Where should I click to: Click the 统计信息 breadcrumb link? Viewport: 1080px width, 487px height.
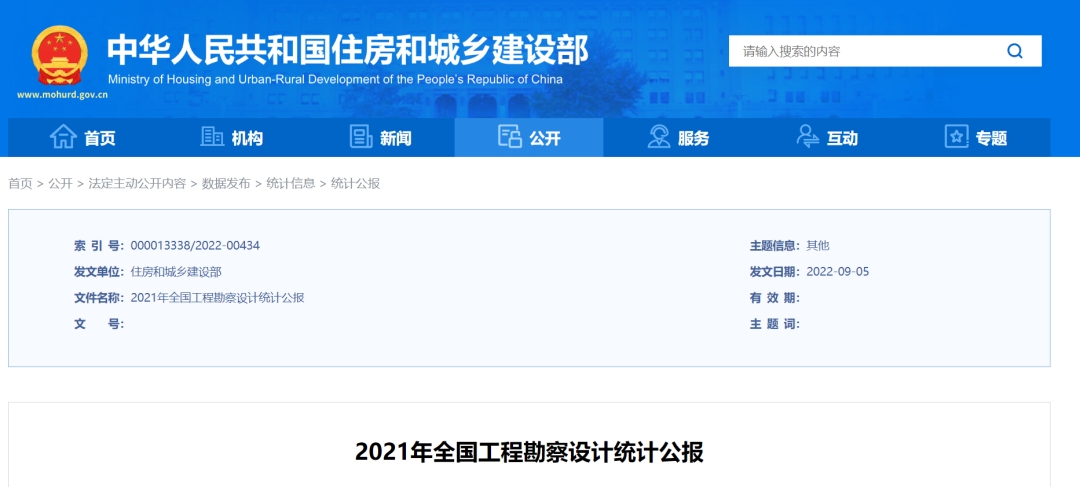pyautogui.click(x=291, y=184)
